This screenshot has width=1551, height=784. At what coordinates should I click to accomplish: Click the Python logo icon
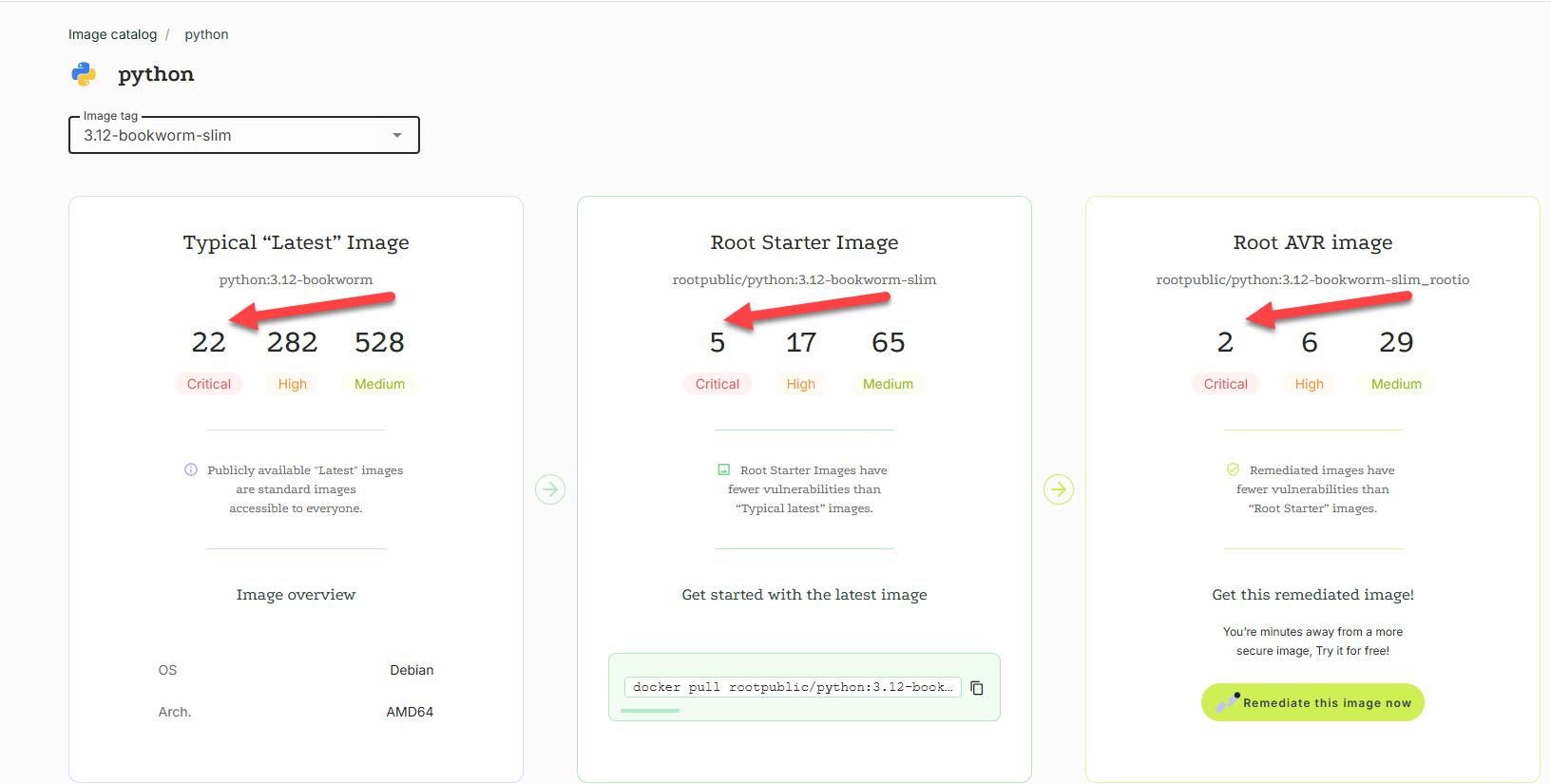(84, 74)
